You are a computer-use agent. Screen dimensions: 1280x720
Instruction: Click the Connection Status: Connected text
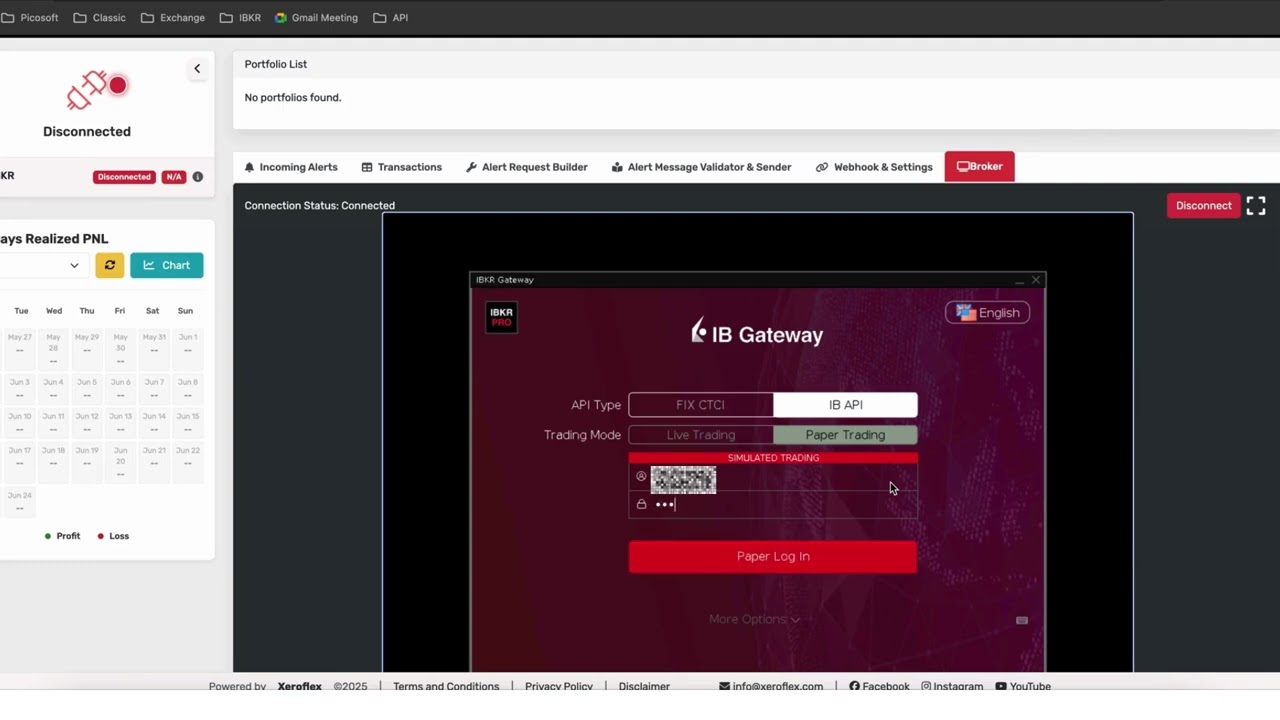[320, 206]
